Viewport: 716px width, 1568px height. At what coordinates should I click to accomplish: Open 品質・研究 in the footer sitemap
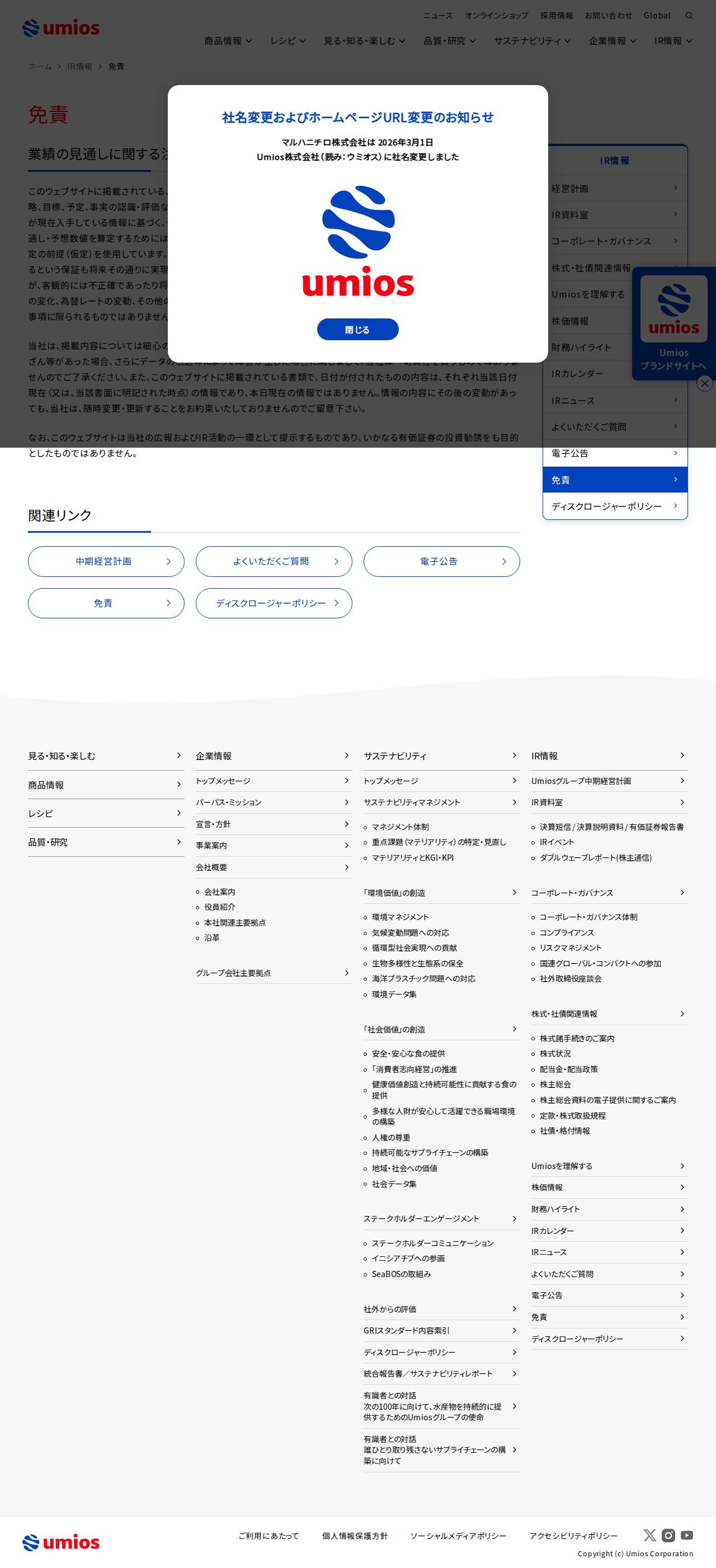(x=106, y=842)
